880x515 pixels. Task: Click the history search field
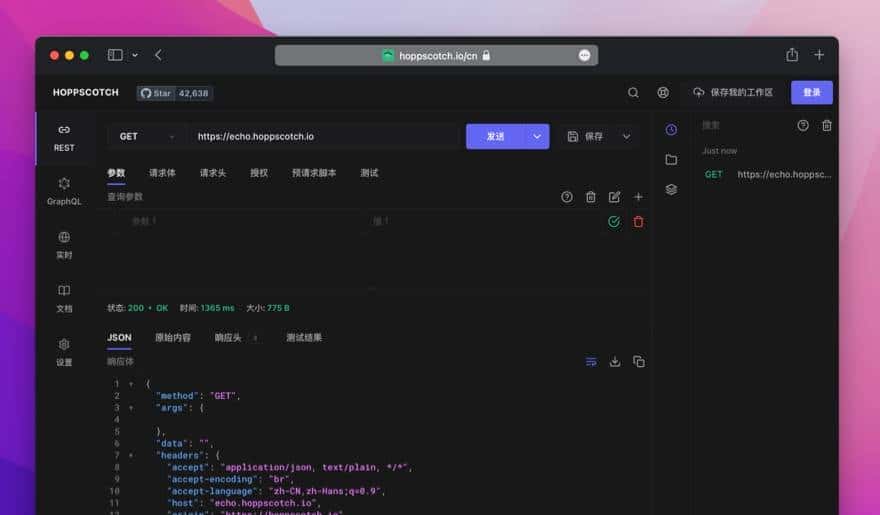pos(744,126)
